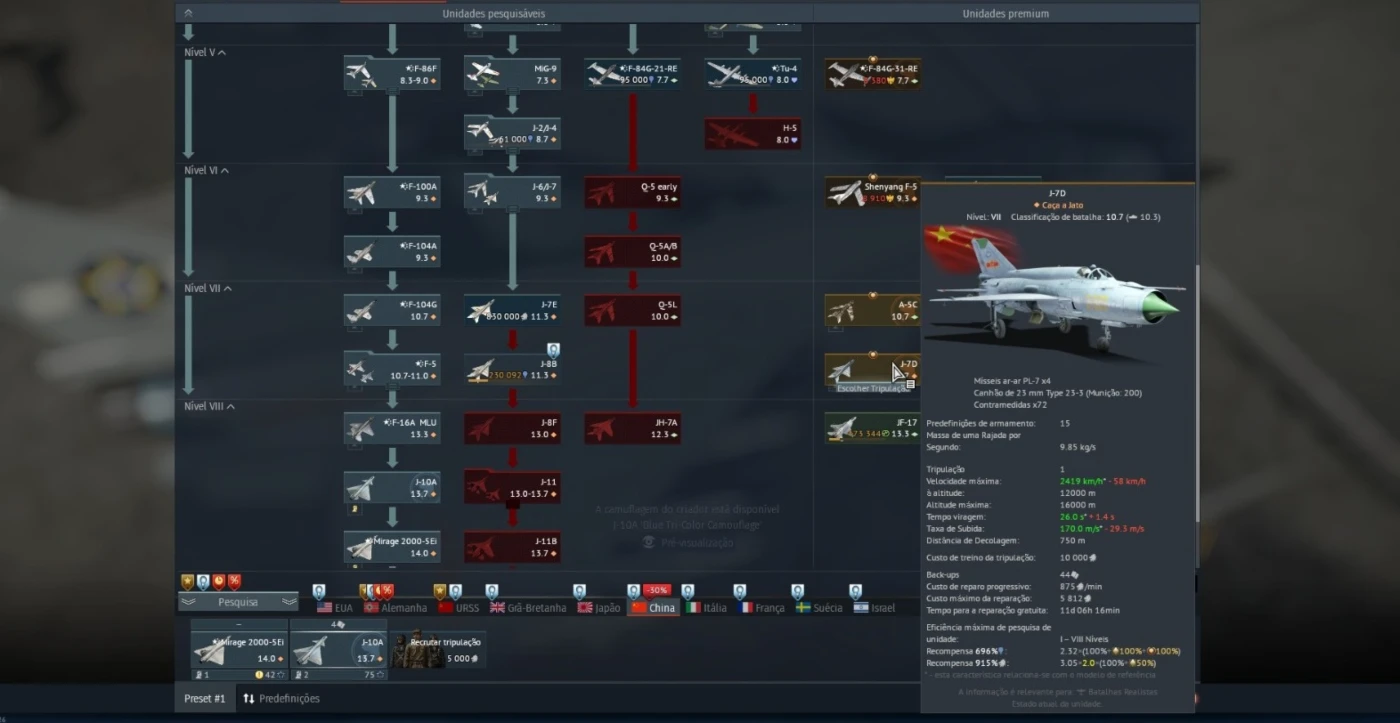Collapse the Nível V tier
This screenshot has height=723, width=1400.
click(x=205, y=52)
